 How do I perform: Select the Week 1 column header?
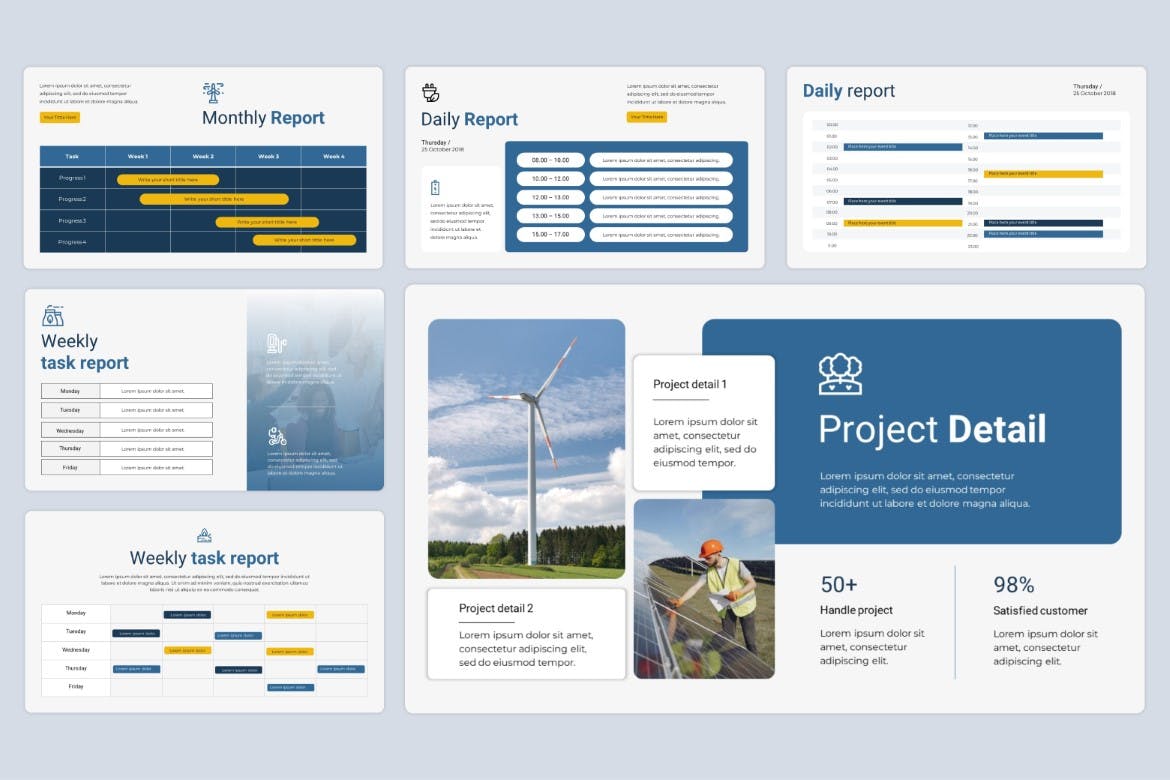point(138,156)
